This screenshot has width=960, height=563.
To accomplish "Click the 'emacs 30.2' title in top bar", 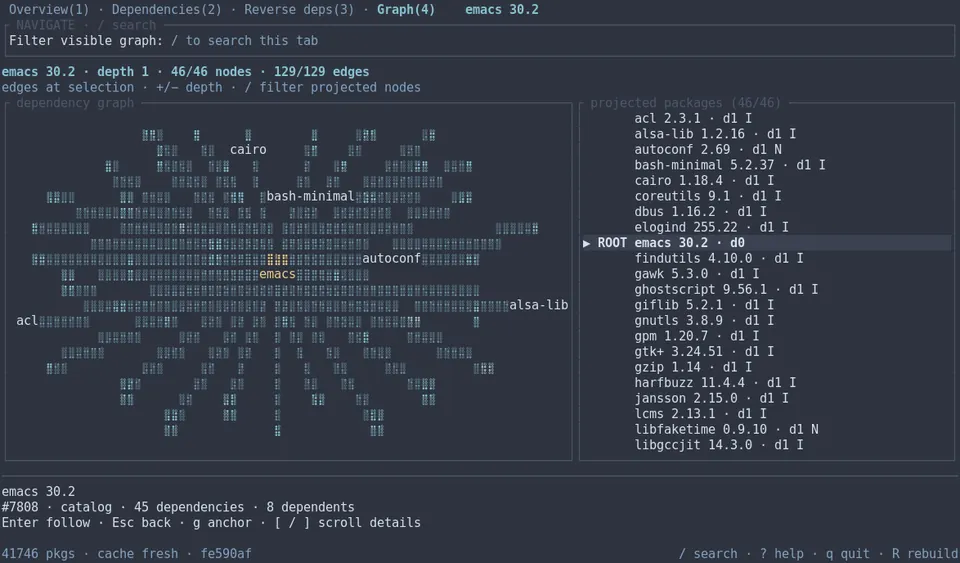I will point(501,10).
